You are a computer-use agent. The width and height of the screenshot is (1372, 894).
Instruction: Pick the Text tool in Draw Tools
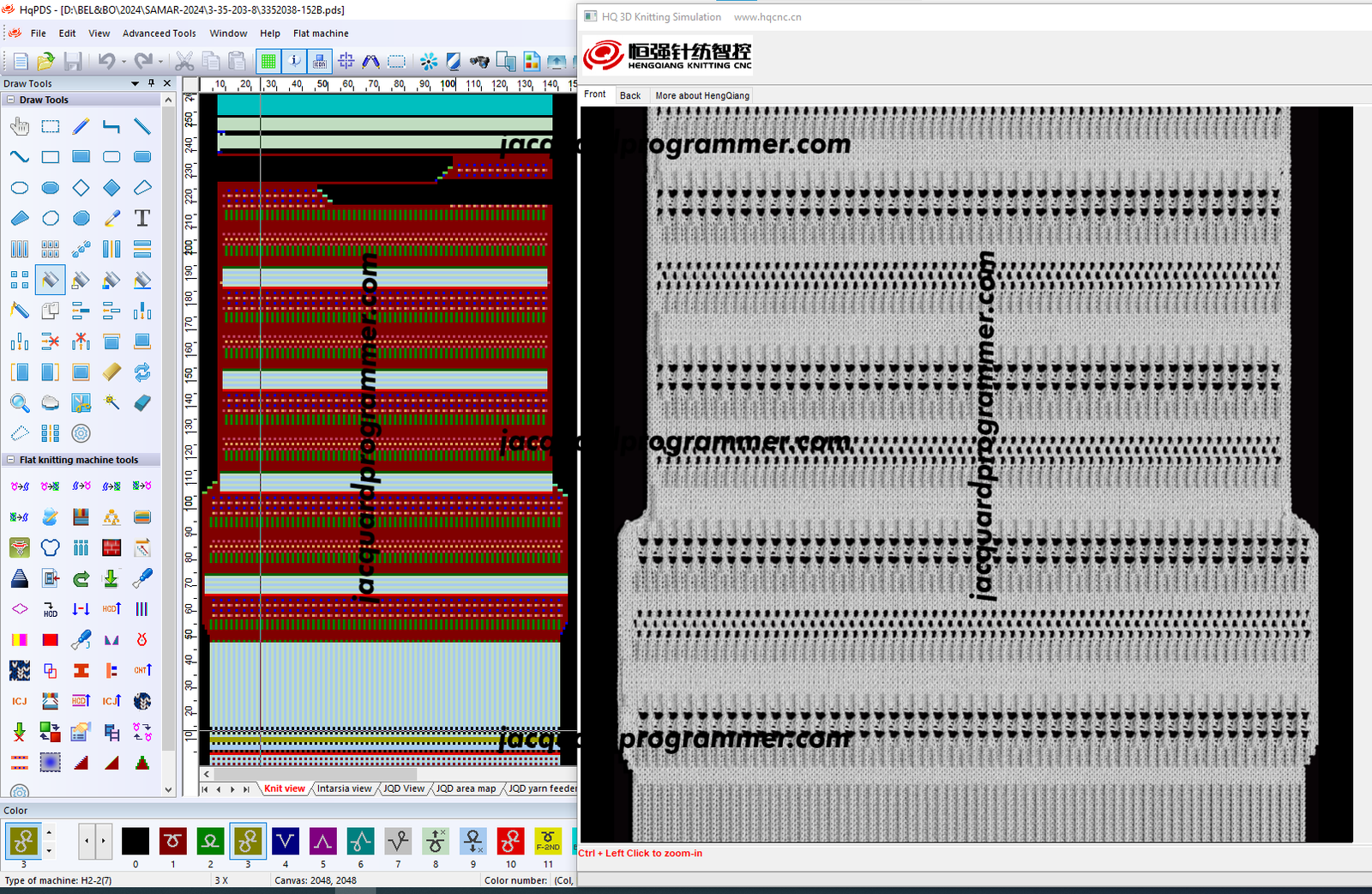pyautogui.click(x=142, y=219)
